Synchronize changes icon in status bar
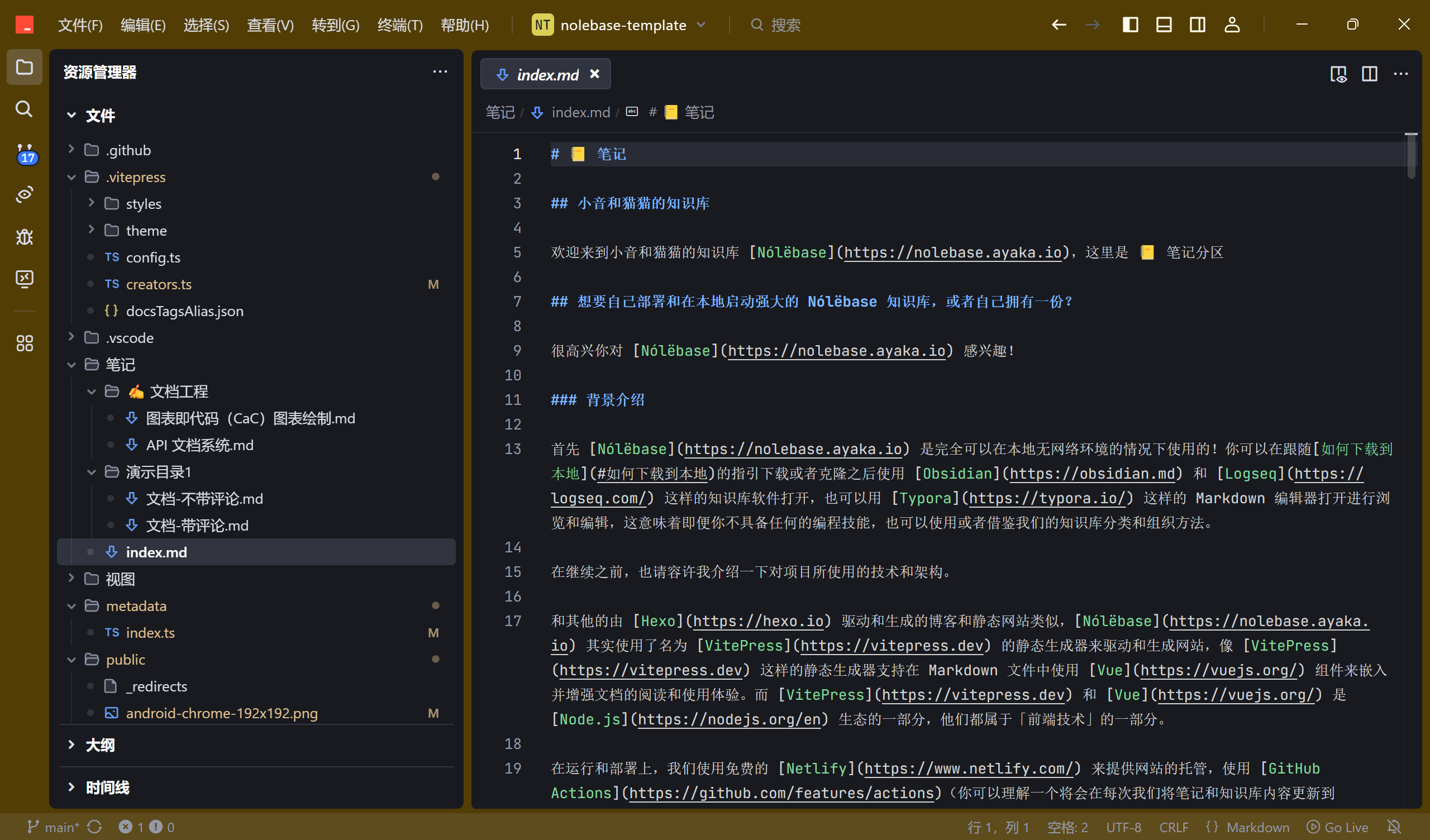This screenshot has width=1430, height=840. pos(95,827)
